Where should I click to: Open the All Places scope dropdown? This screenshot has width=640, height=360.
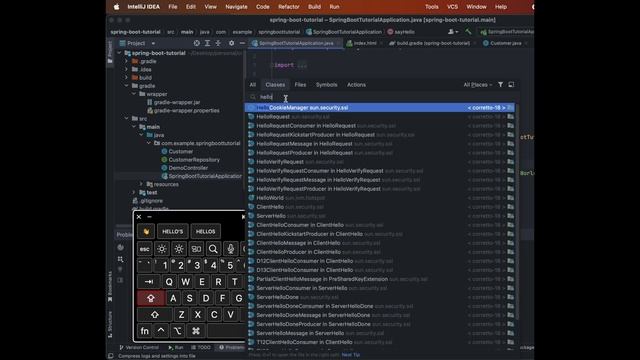[x=478, y=84]
